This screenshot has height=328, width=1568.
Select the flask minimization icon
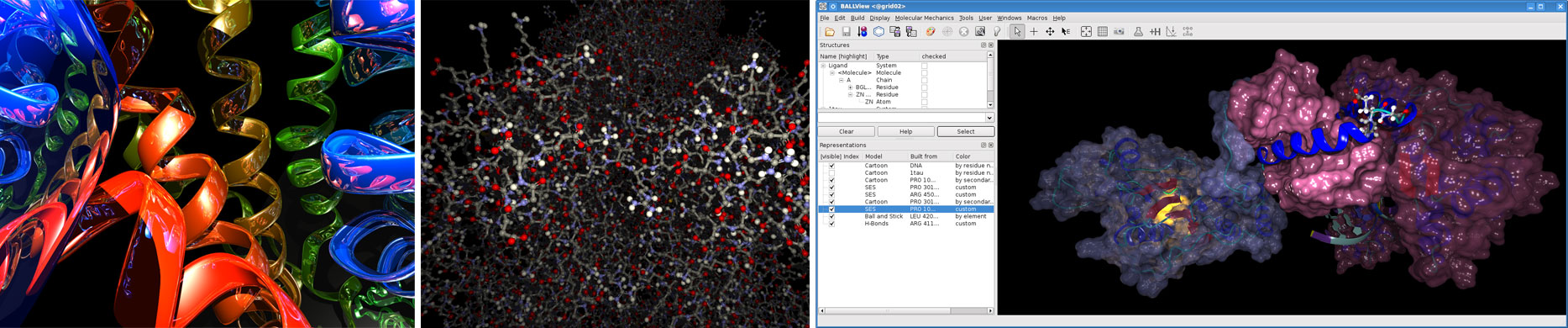[x=1138, y=32]
